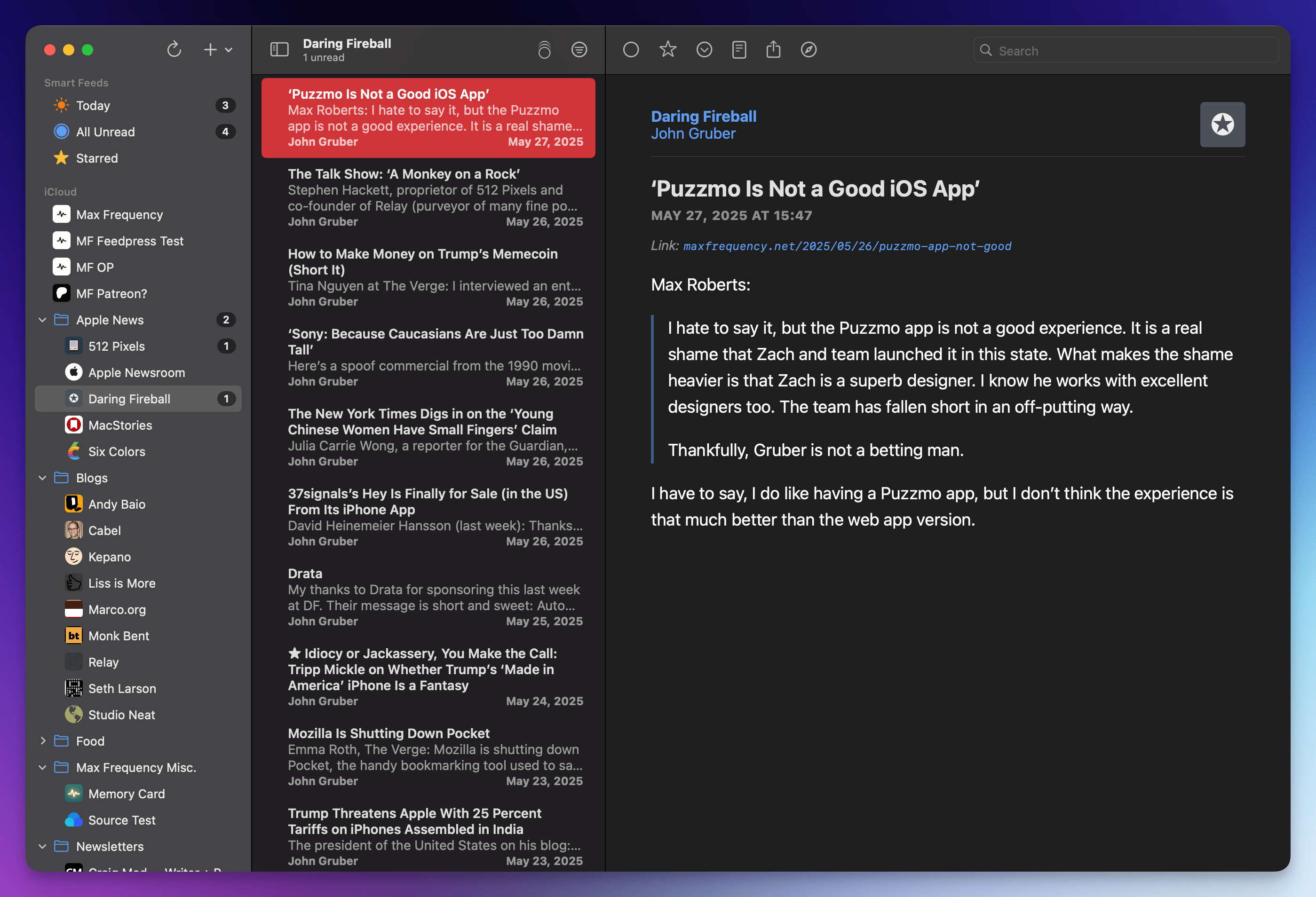Select the All Unread smart feed

pyautogui.click(x=105, y=132)
